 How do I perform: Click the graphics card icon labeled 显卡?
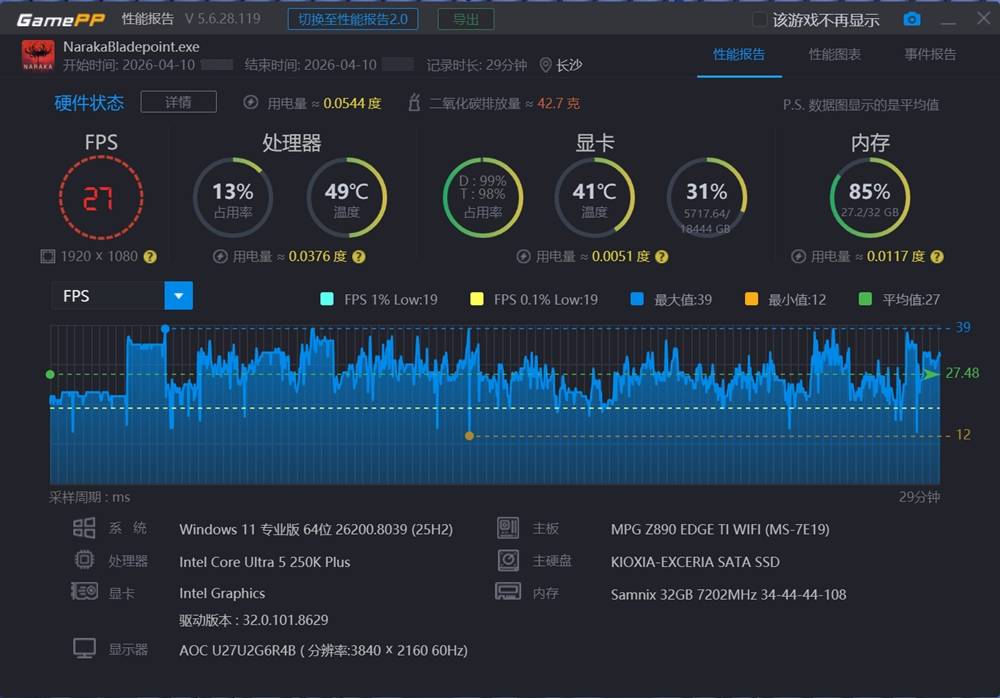84,591
